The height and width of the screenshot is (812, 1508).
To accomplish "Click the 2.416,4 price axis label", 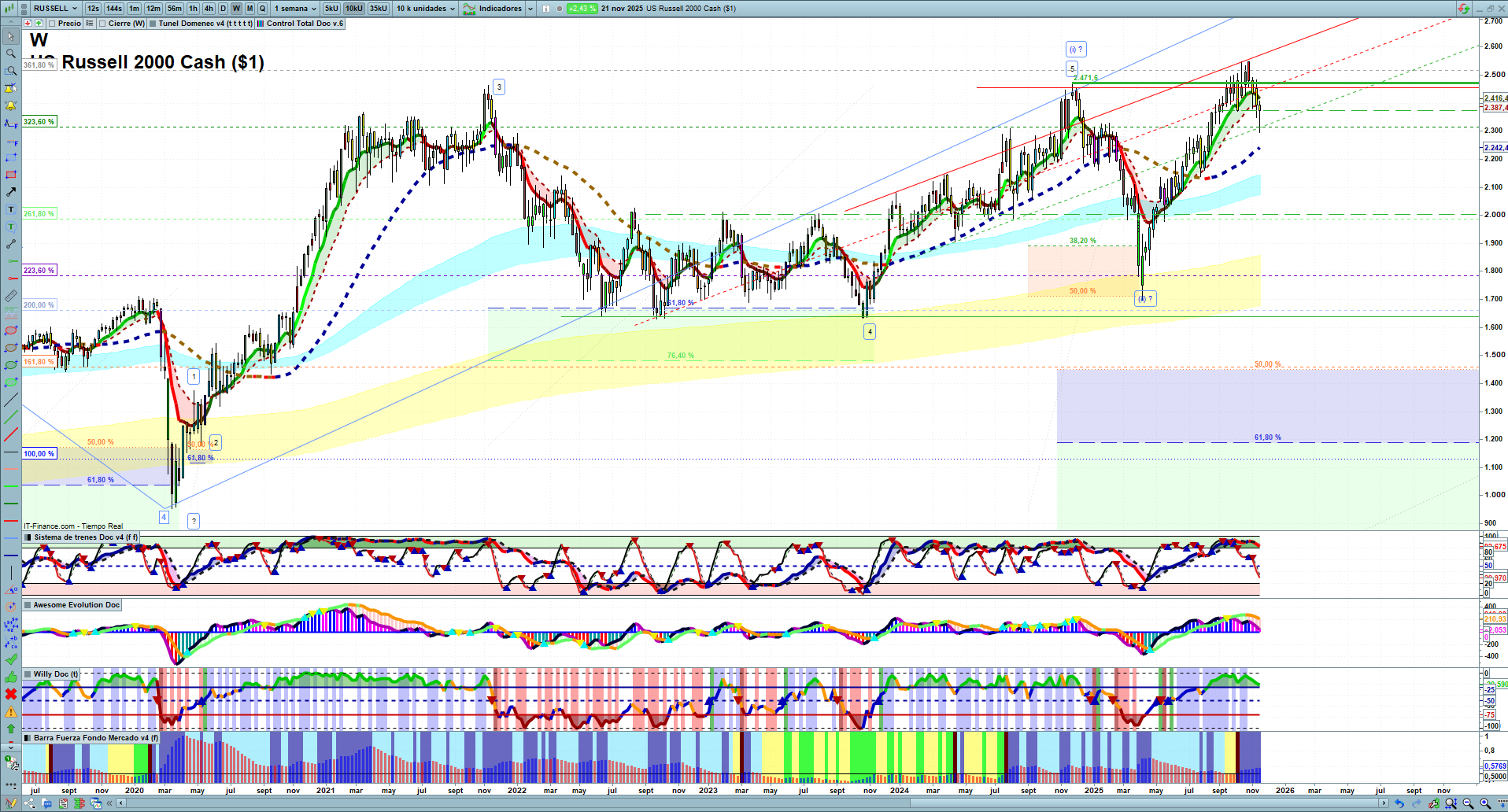I will click(x=1495, y=98).
